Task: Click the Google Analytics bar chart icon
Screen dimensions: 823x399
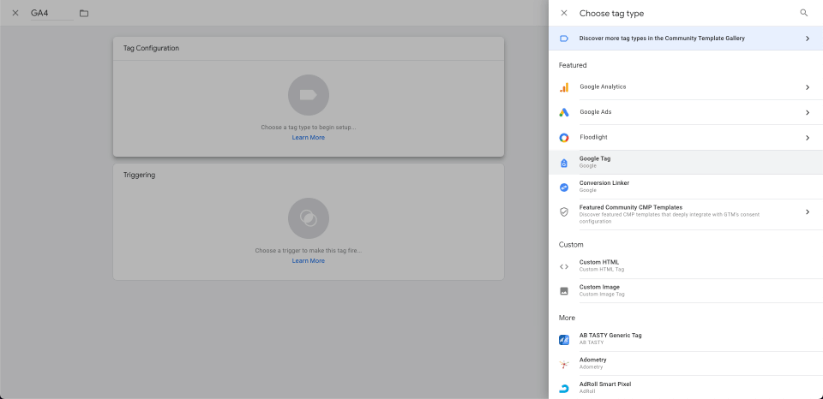Action: (564, 87)
